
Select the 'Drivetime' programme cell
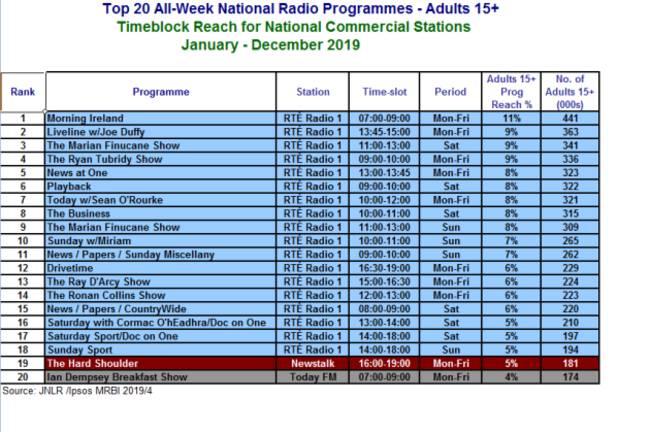(x=161, y=268)
